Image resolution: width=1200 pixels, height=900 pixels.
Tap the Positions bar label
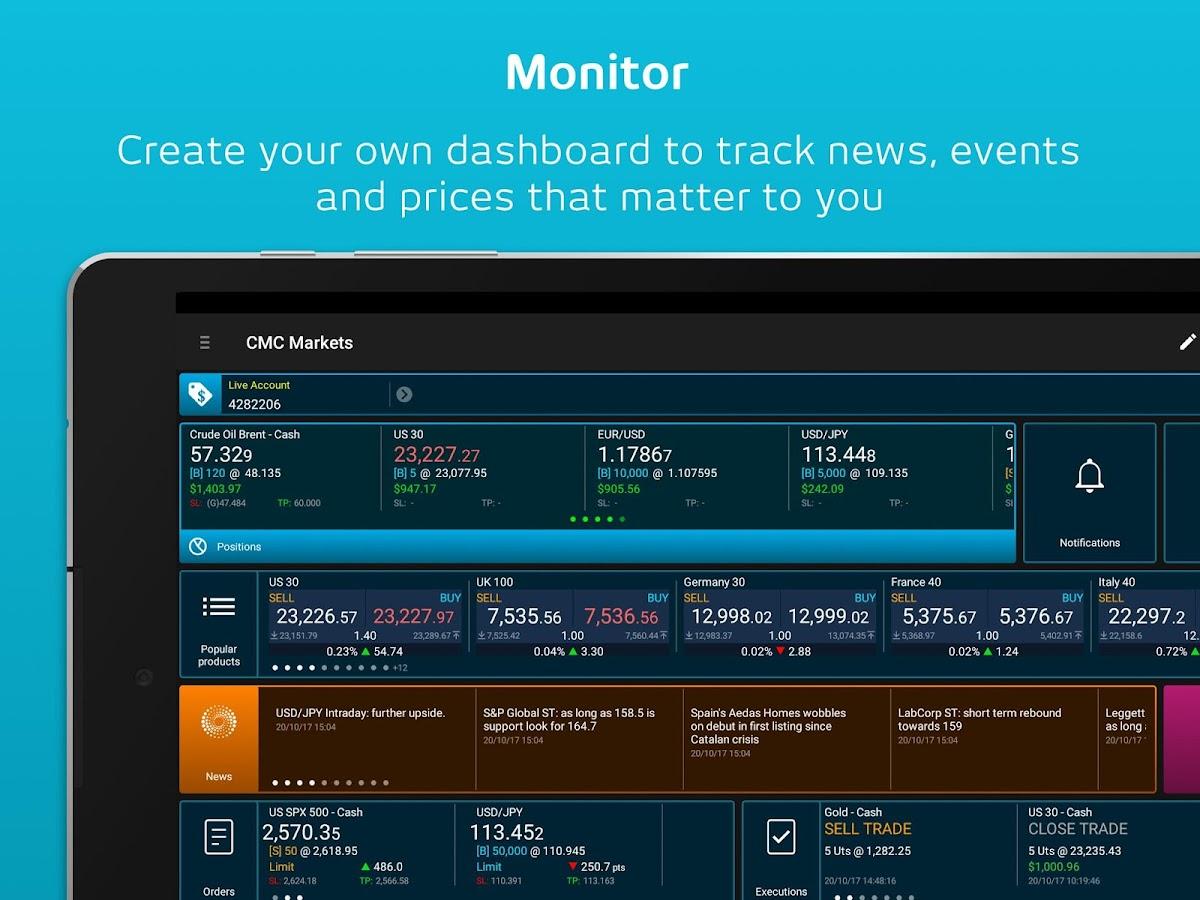[239, 547]
